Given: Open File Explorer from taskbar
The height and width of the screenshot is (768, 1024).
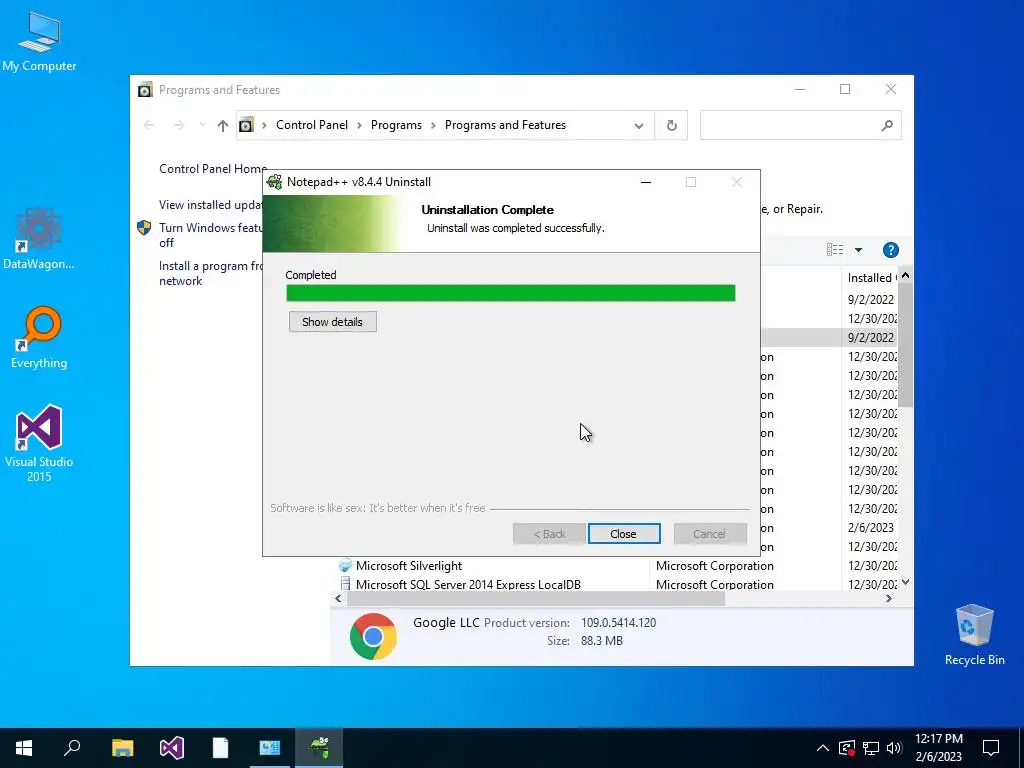Looking at the screenshot, I should pos(122,748).
